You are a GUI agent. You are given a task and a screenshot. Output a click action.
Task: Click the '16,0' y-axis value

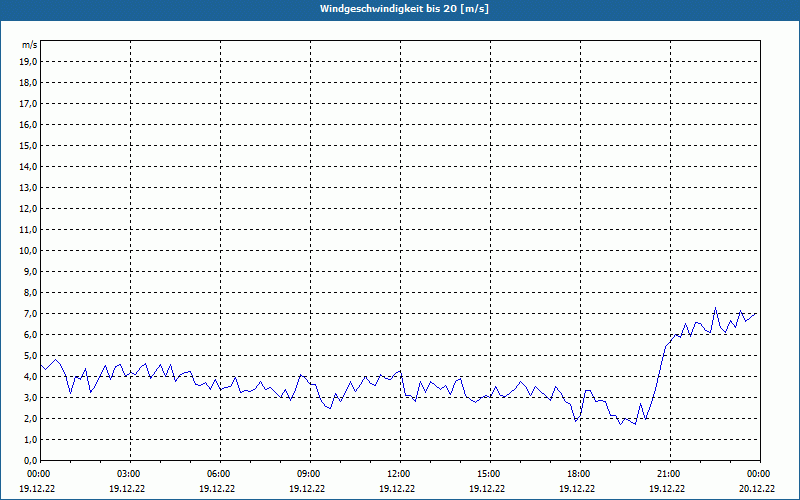click(28, 124)
